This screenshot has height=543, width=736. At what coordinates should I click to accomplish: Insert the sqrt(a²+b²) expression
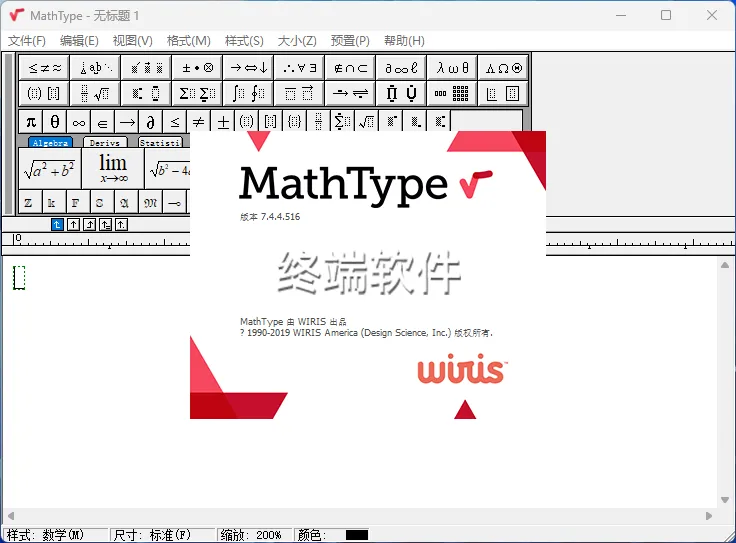50,168
